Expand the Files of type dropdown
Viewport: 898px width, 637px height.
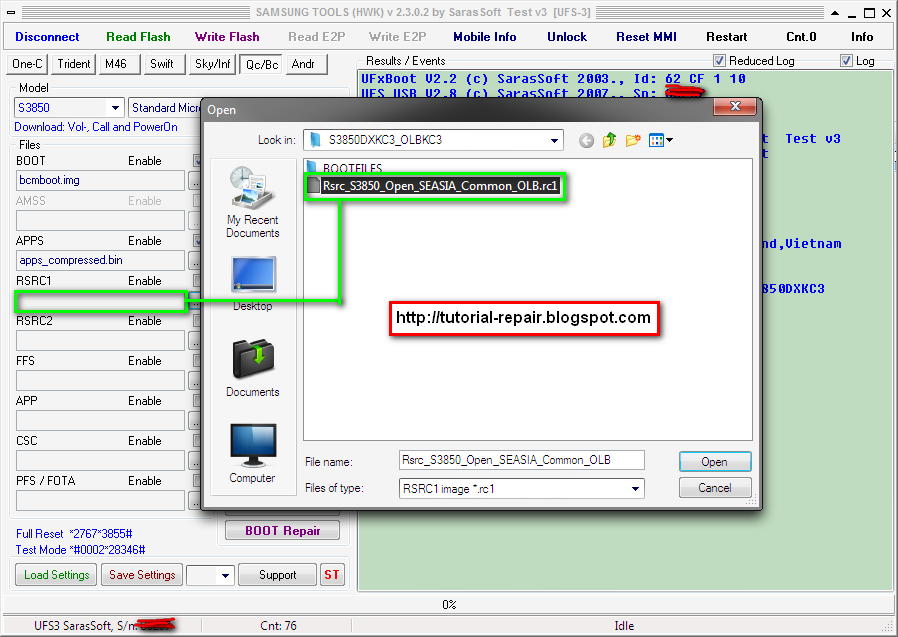pyautogui.click(x=635, y=488)
